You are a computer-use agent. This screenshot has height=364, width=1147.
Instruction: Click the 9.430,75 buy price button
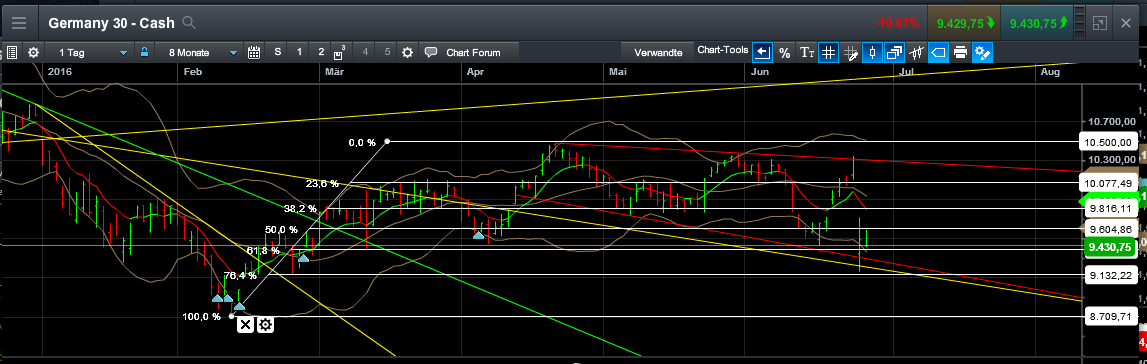click(1037, 23)
